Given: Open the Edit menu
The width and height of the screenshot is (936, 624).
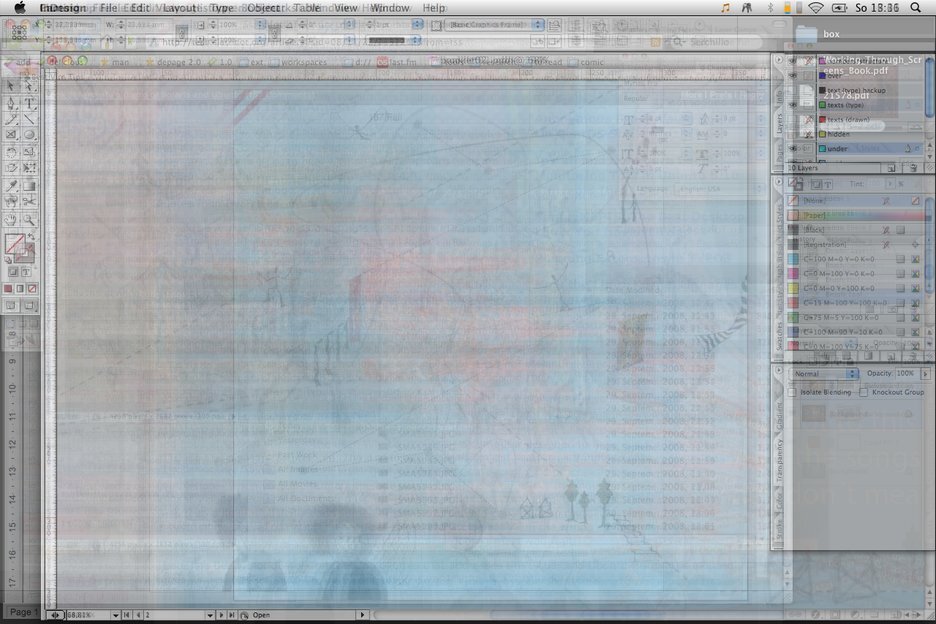Looking at the screenshot, I should click(x=140, y=8).
